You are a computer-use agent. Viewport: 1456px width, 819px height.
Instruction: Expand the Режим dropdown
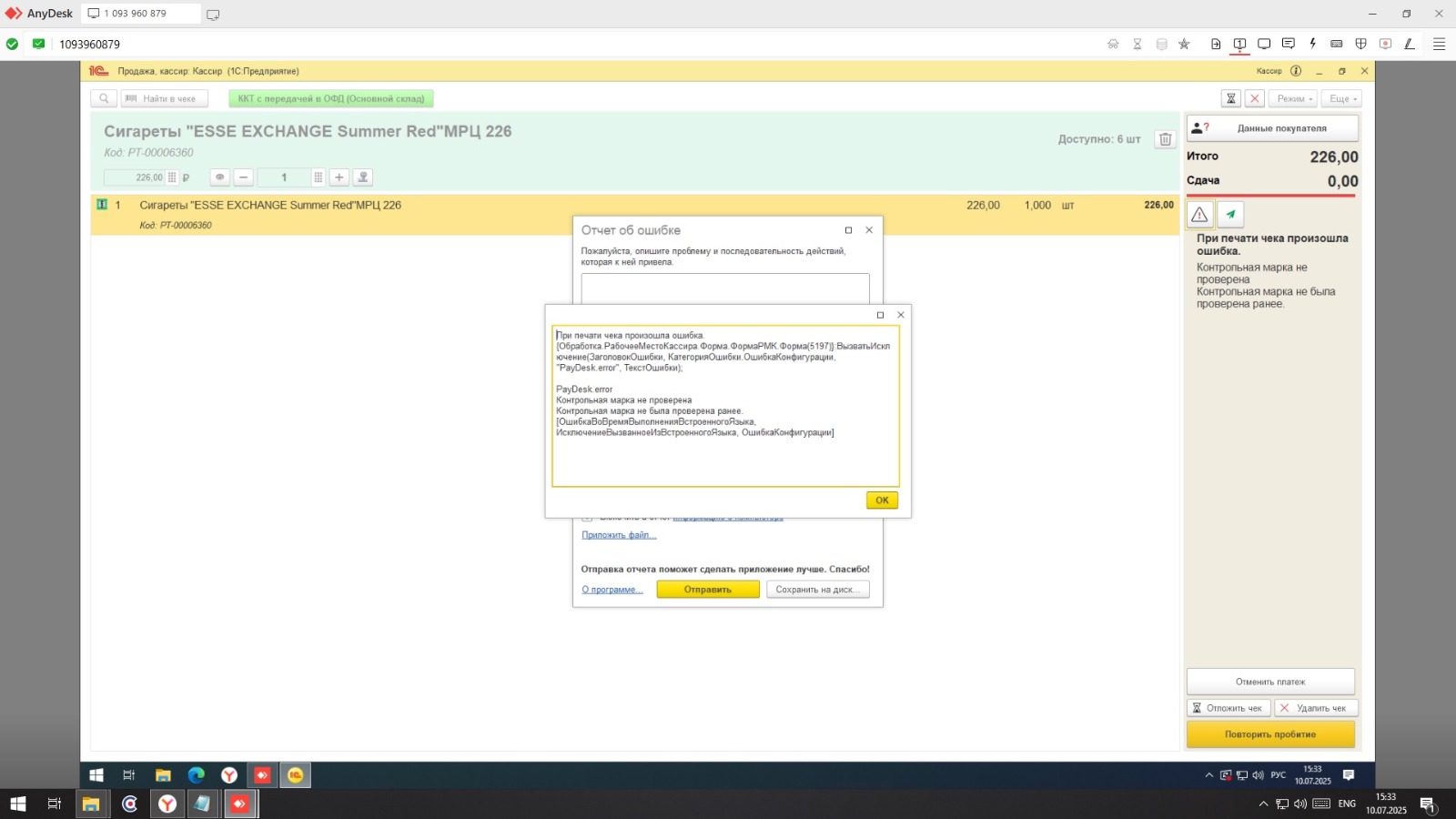1293,98
